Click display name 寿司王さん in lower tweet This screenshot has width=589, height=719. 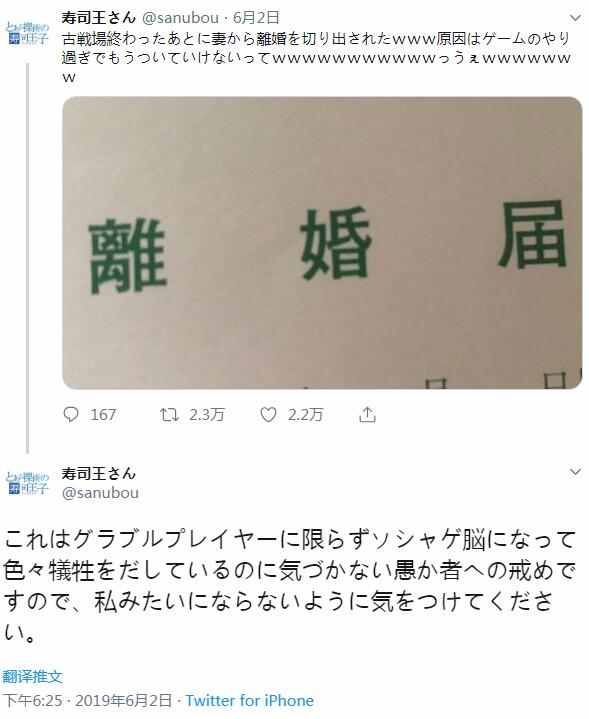point(99,473)
